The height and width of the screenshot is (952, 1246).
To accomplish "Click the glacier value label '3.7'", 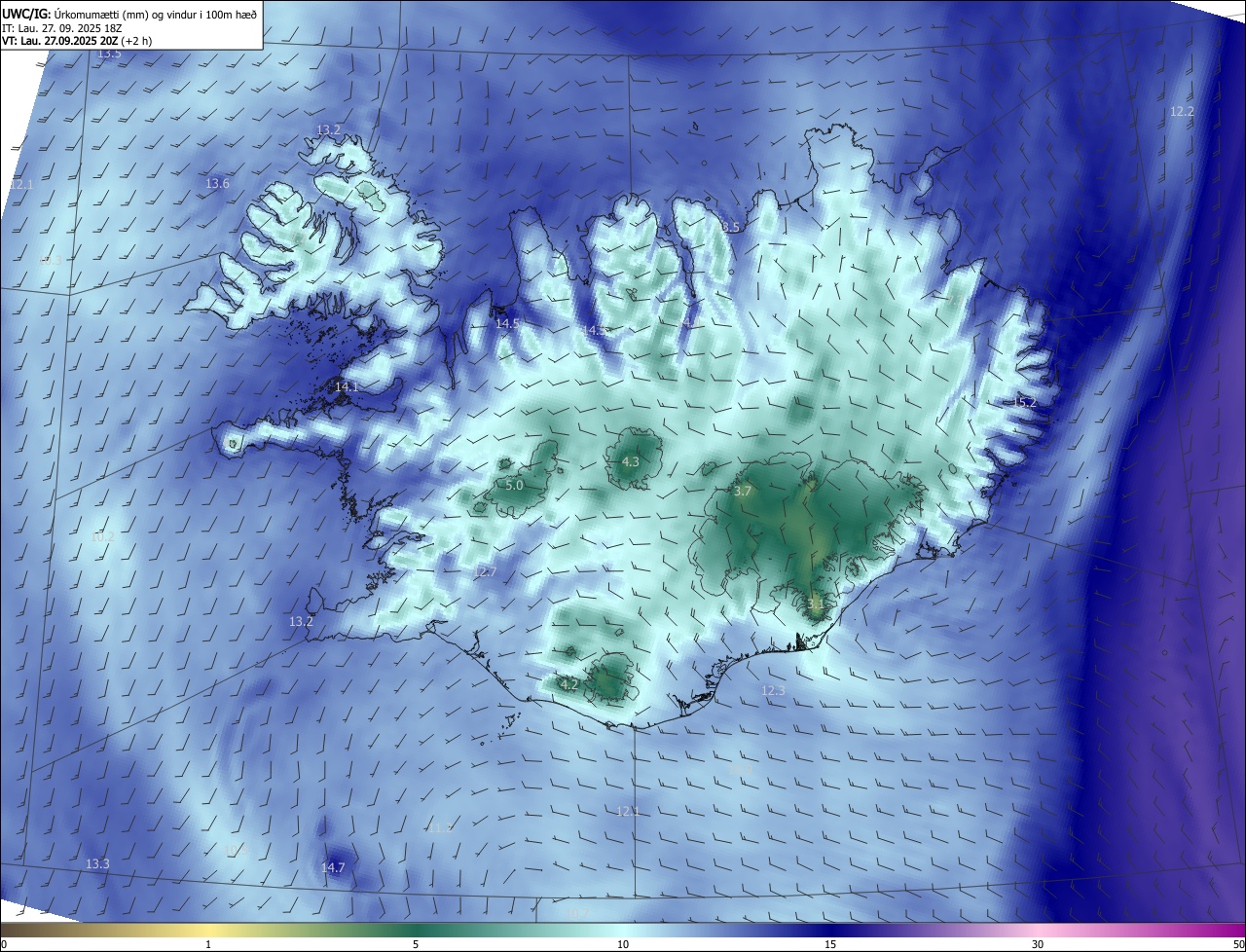I will (743, 492).
